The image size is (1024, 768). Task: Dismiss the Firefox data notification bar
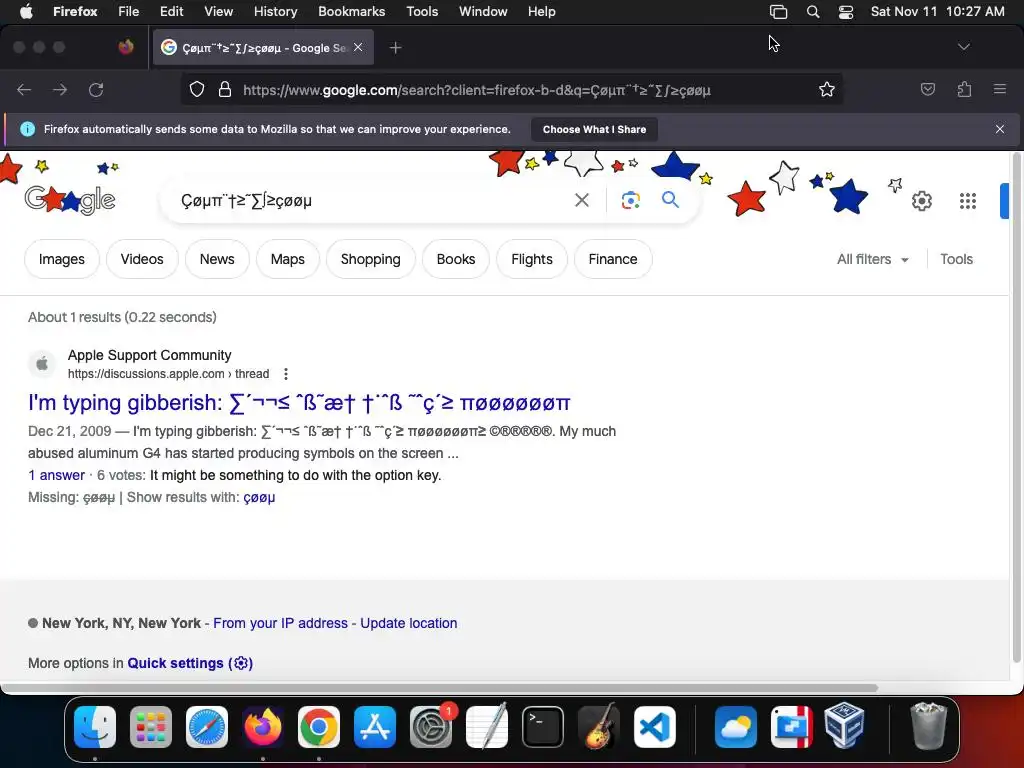(999, 129)
